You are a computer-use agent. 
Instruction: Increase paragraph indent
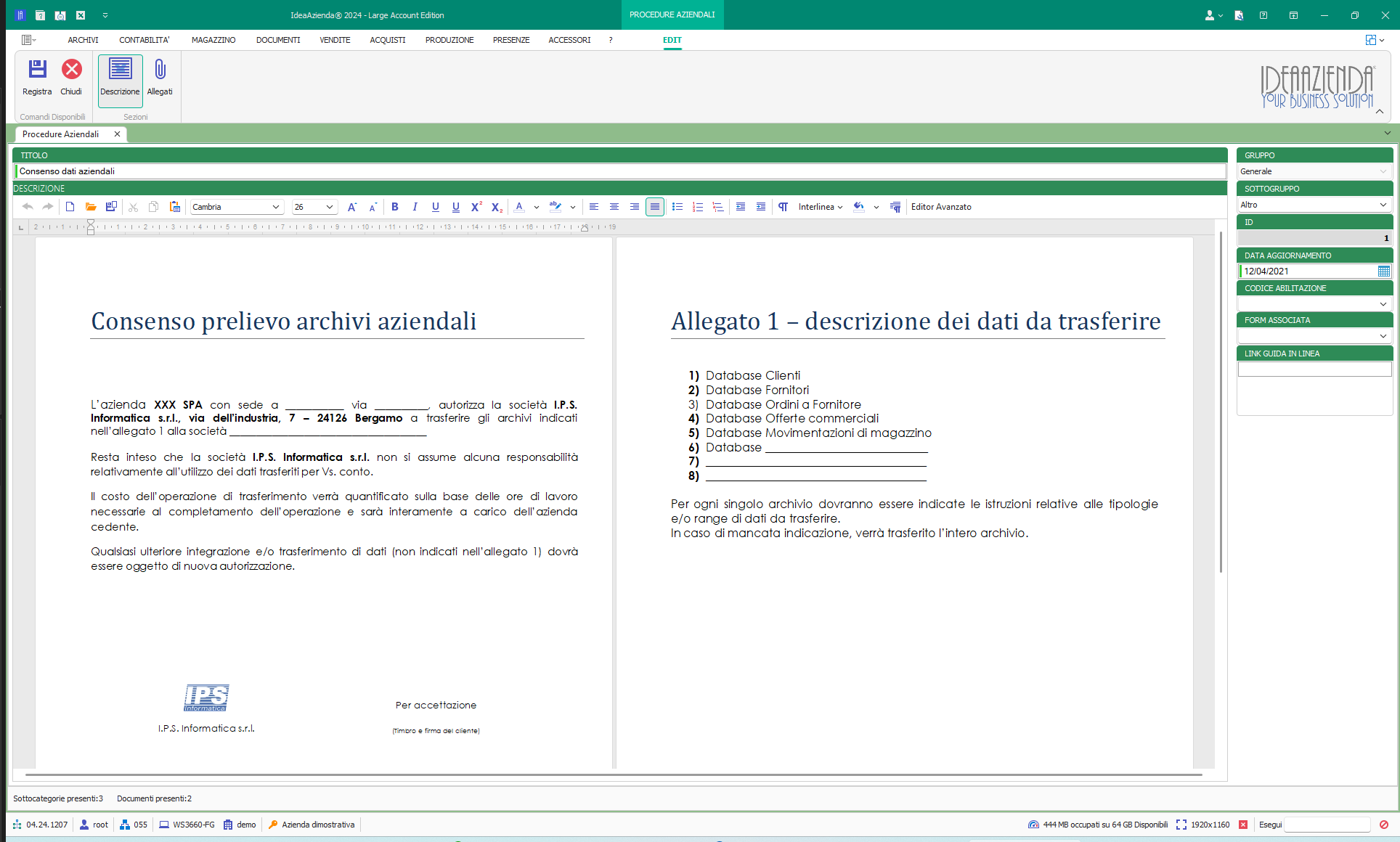(x=761, y=207)
